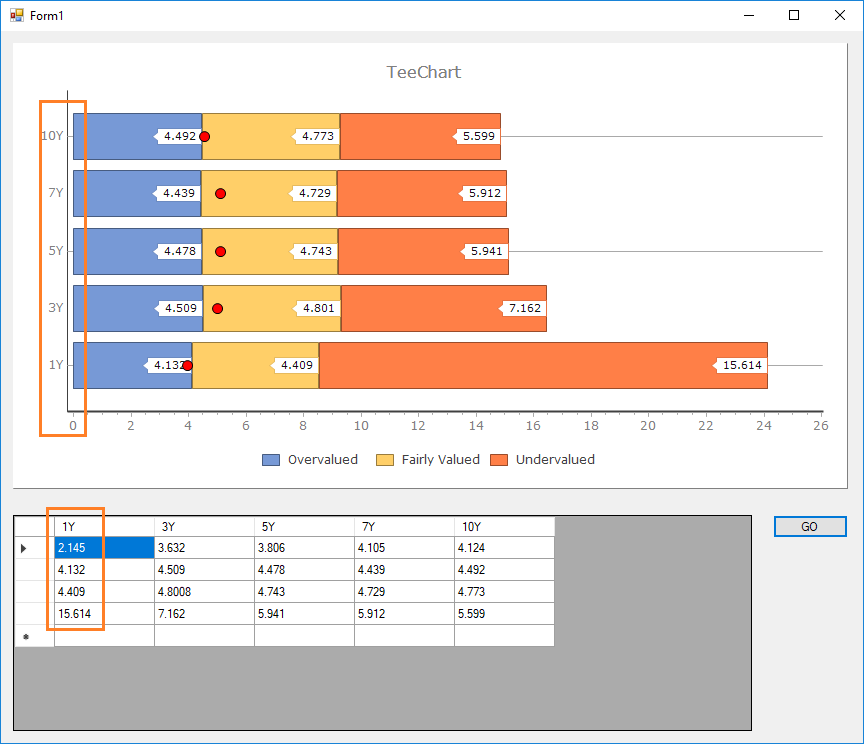Click the Overvalued blue legend swatch

(x=271, y=460)
